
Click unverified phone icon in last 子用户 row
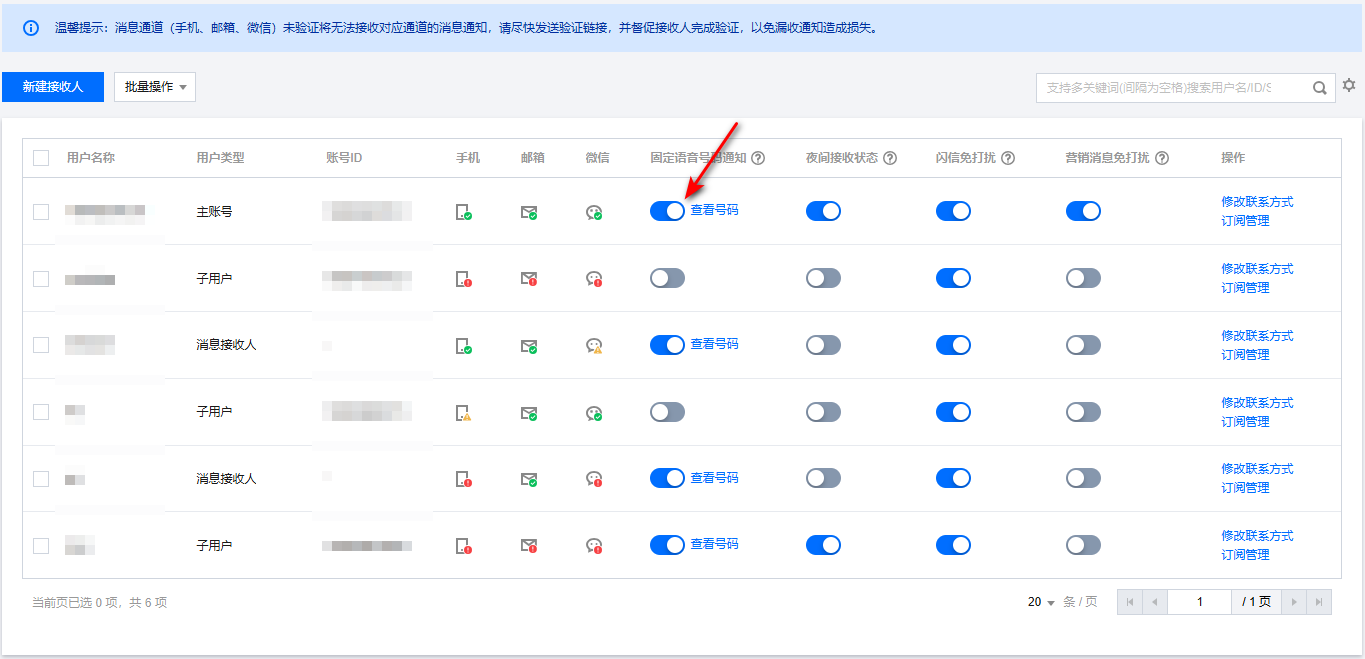463,546
